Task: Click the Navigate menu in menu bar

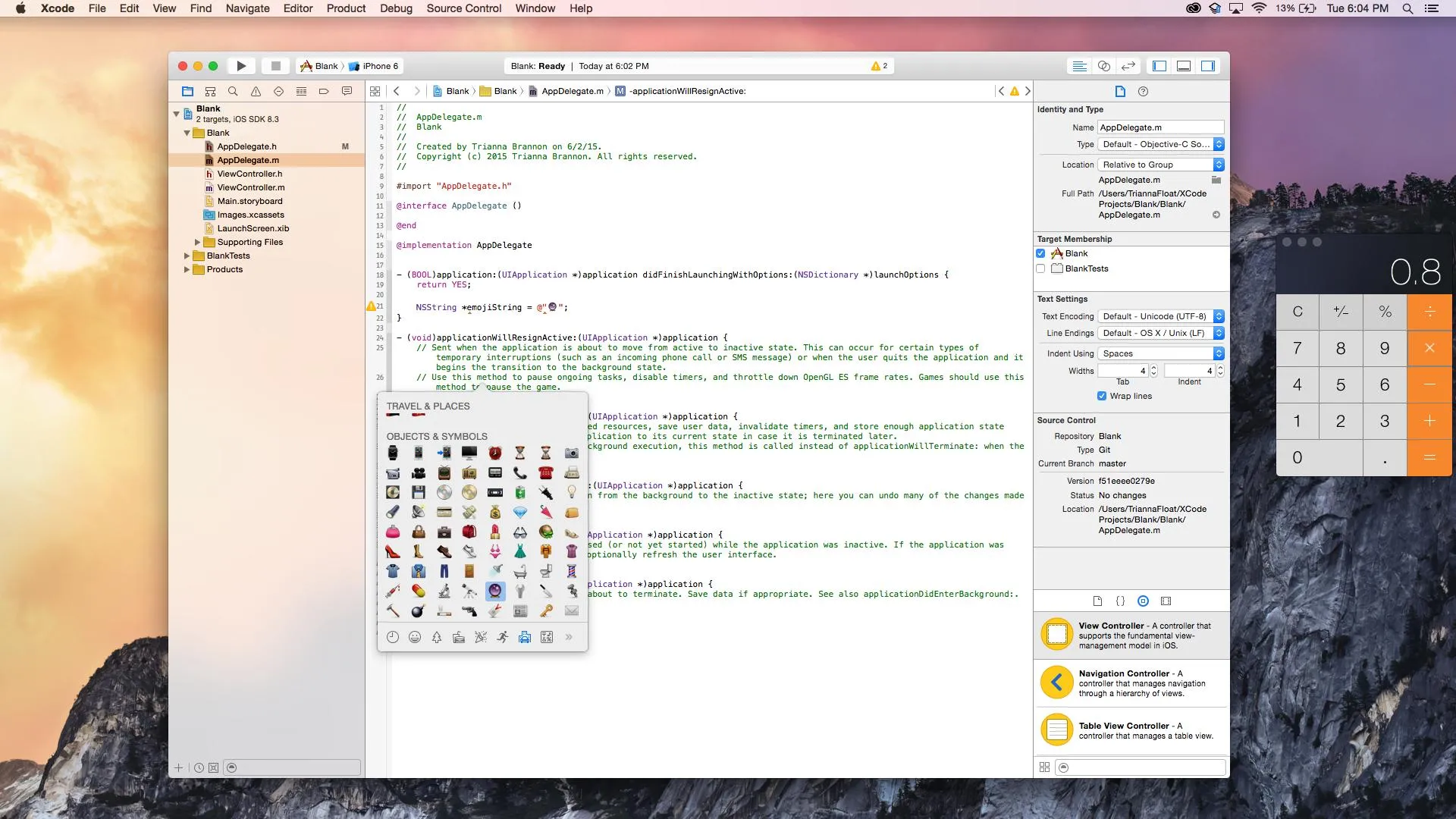Action: [247, 8]
